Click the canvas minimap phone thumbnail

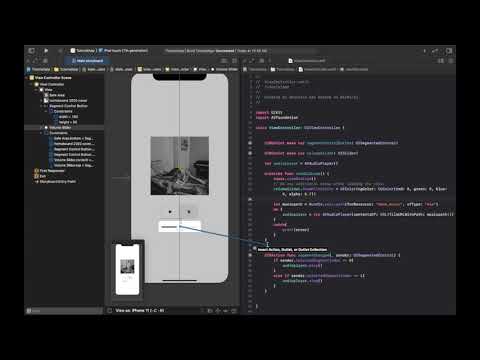pyautogui.click(x=127, y=268)
